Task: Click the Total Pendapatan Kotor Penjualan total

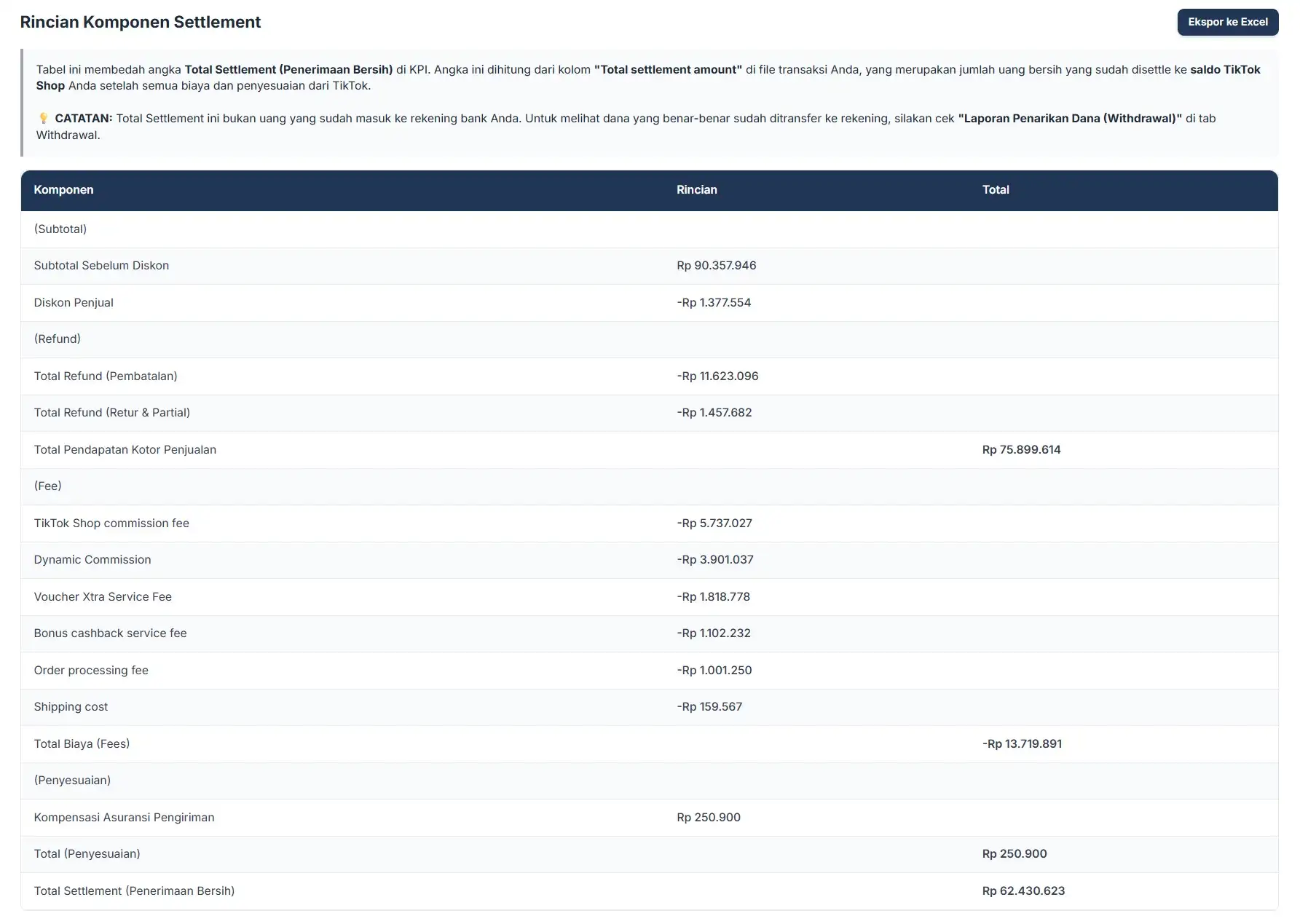Action: [x=1022, y=449]
